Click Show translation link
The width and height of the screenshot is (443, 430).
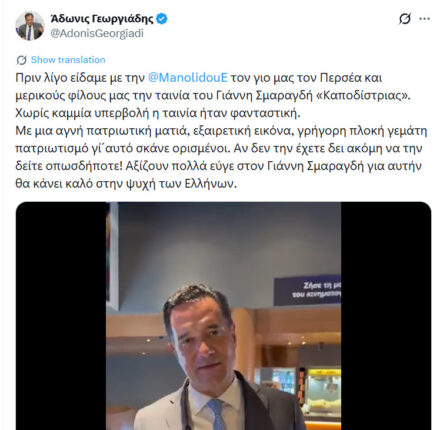pyautogui.click(x=68, y=60)
